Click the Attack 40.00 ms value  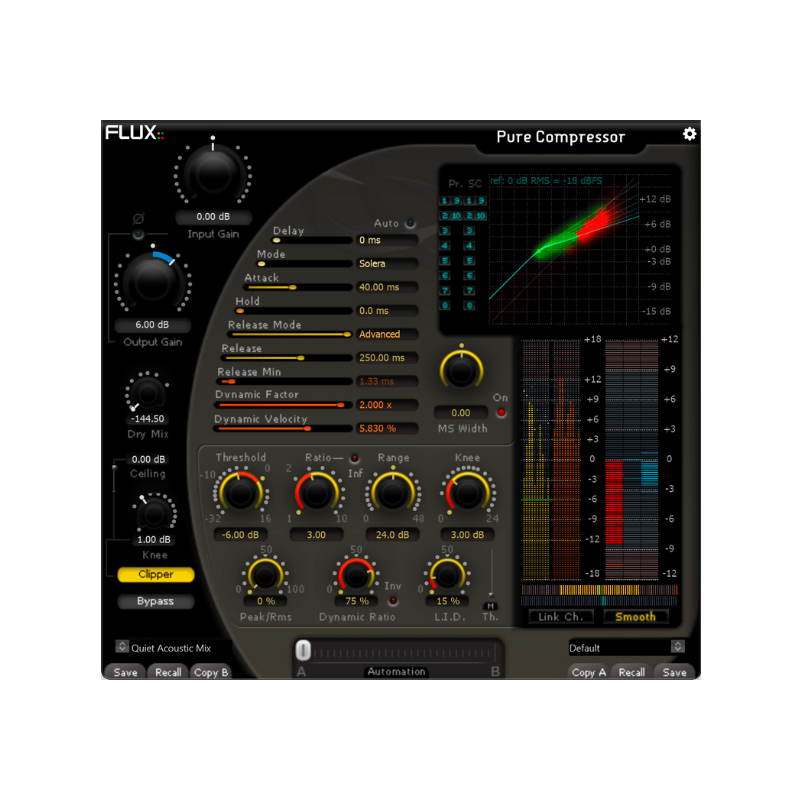pos(387,287)
